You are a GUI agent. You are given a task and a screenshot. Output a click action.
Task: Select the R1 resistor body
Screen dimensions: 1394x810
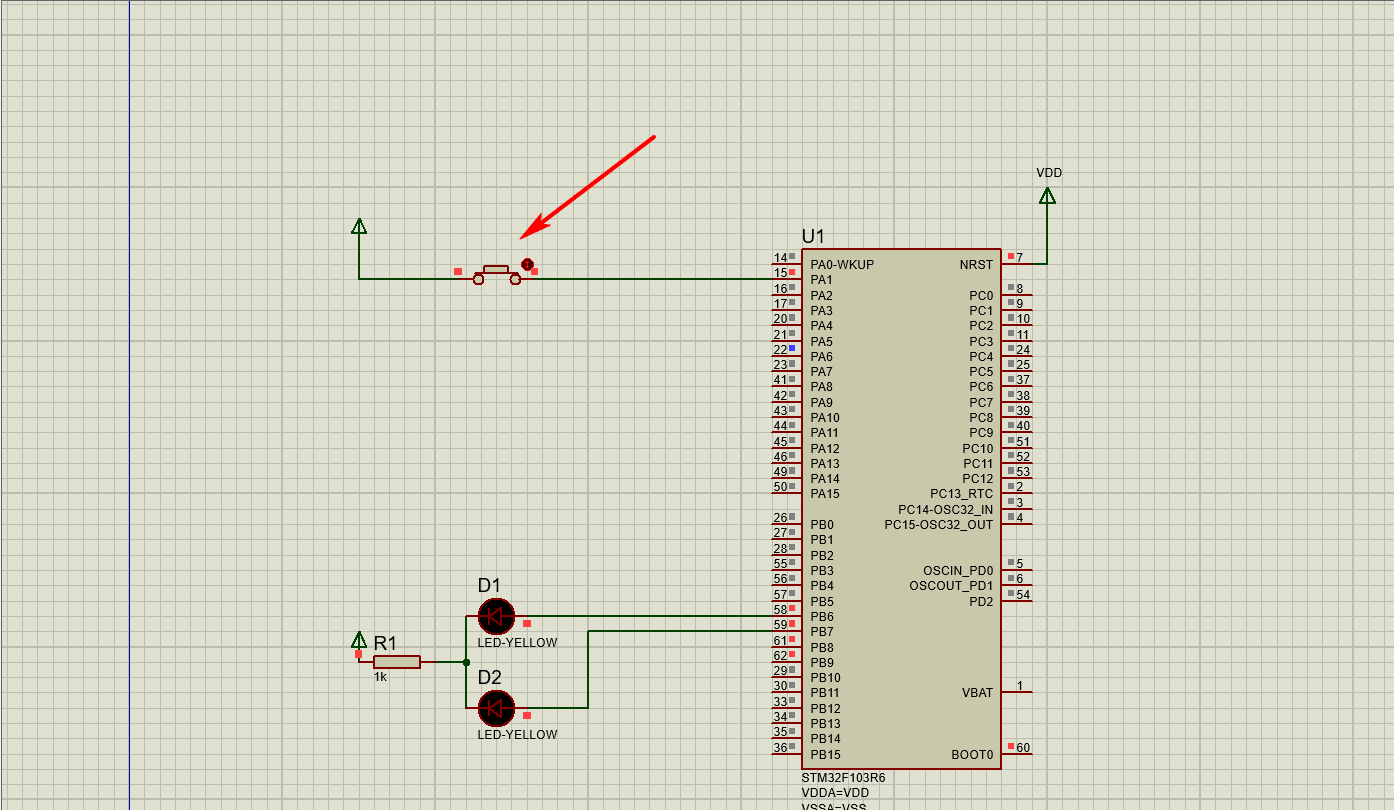point(397,662)
